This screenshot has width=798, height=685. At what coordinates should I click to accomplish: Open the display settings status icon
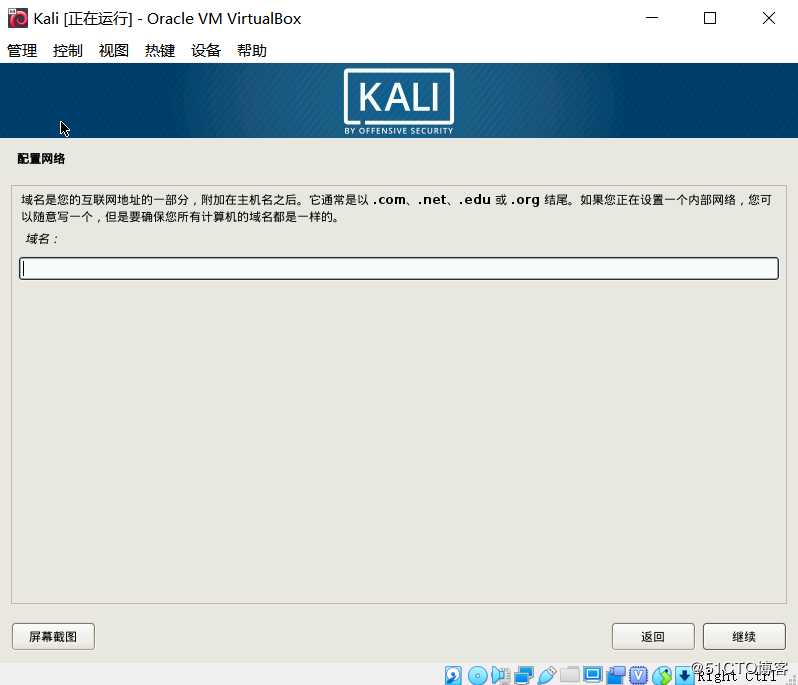point(593,674)
